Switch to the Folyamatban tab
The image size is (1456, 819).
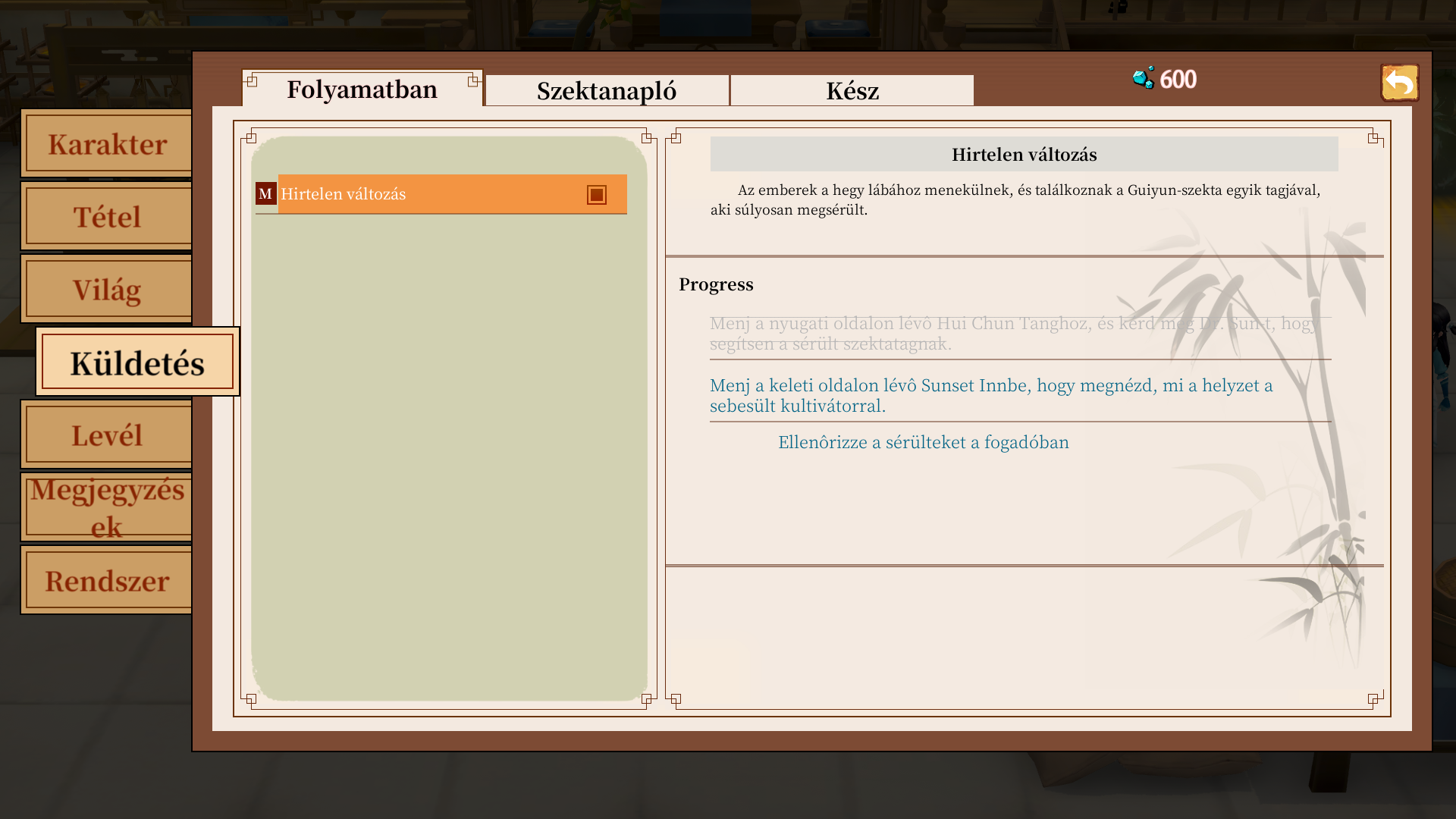pos(362,89)
